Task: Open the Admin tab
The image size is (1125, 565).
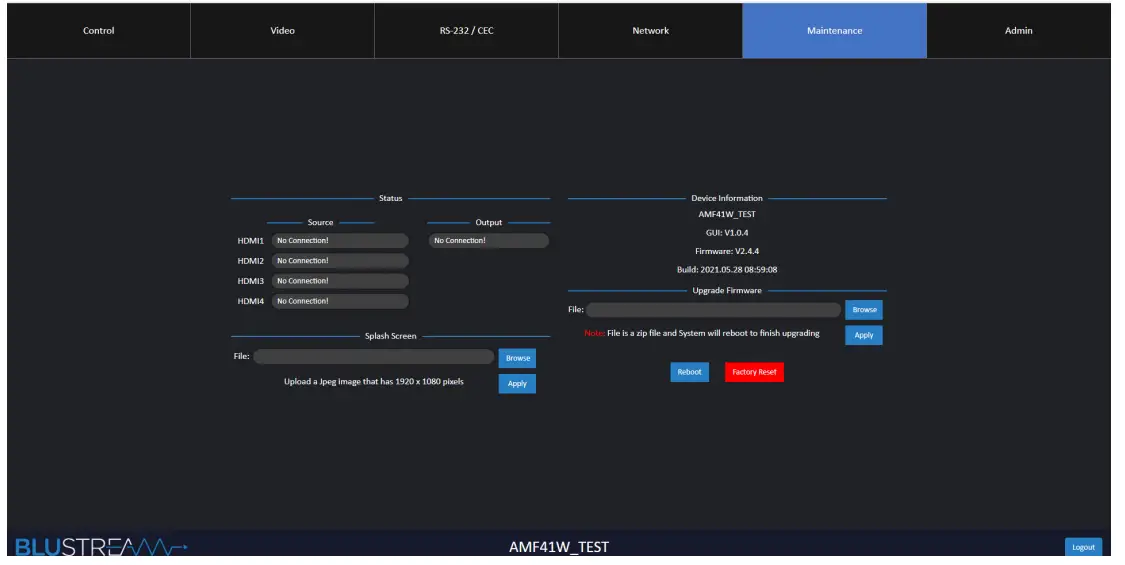Action: [x=1018, y=31]
